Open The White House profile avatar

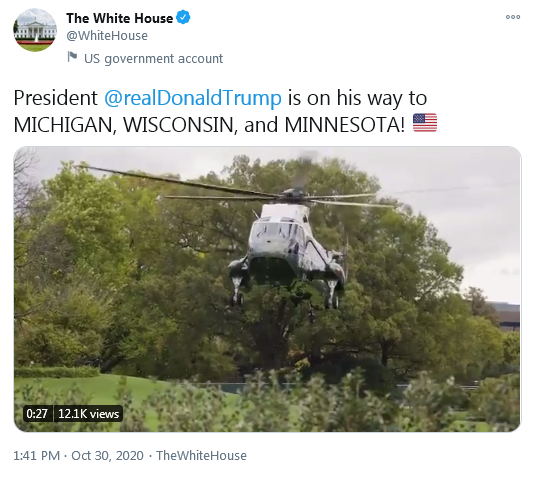[35, 30]
